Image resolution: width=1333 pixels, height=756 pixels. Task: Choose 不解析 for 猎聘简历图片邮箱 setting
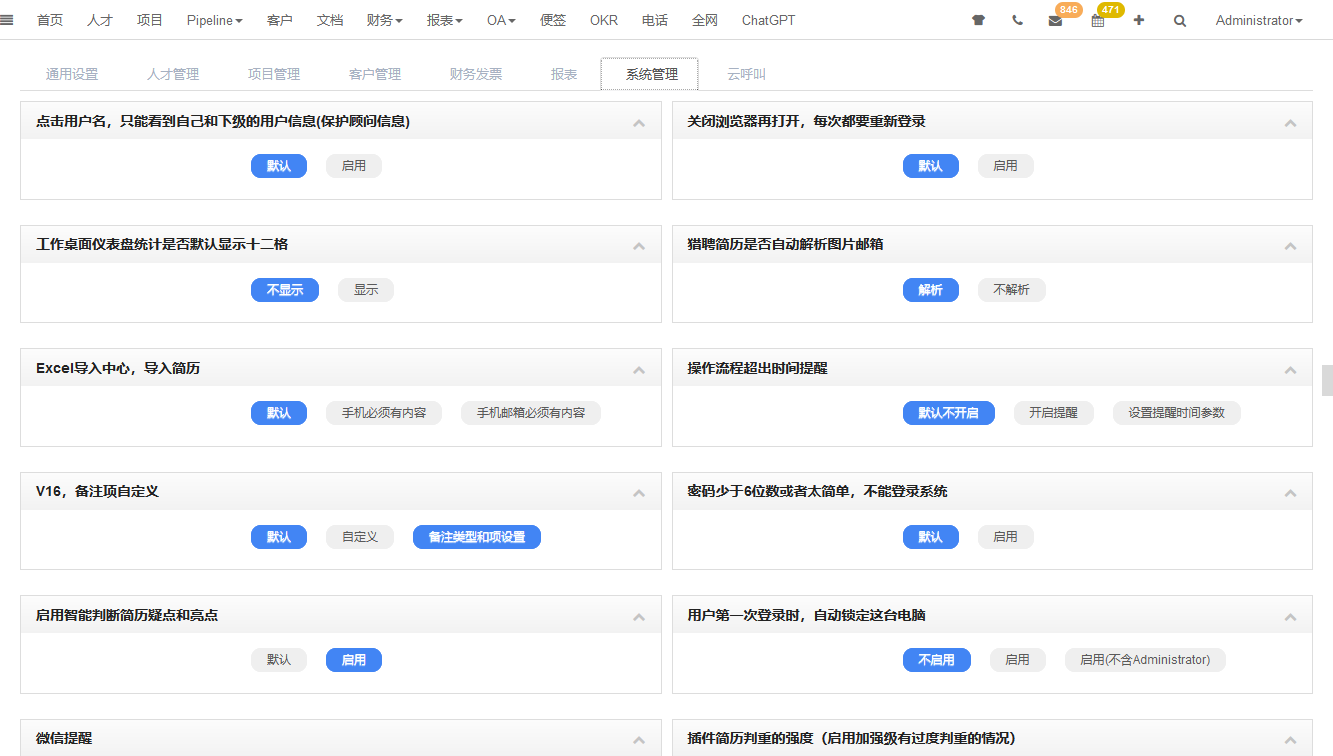tap(1011, 289)
